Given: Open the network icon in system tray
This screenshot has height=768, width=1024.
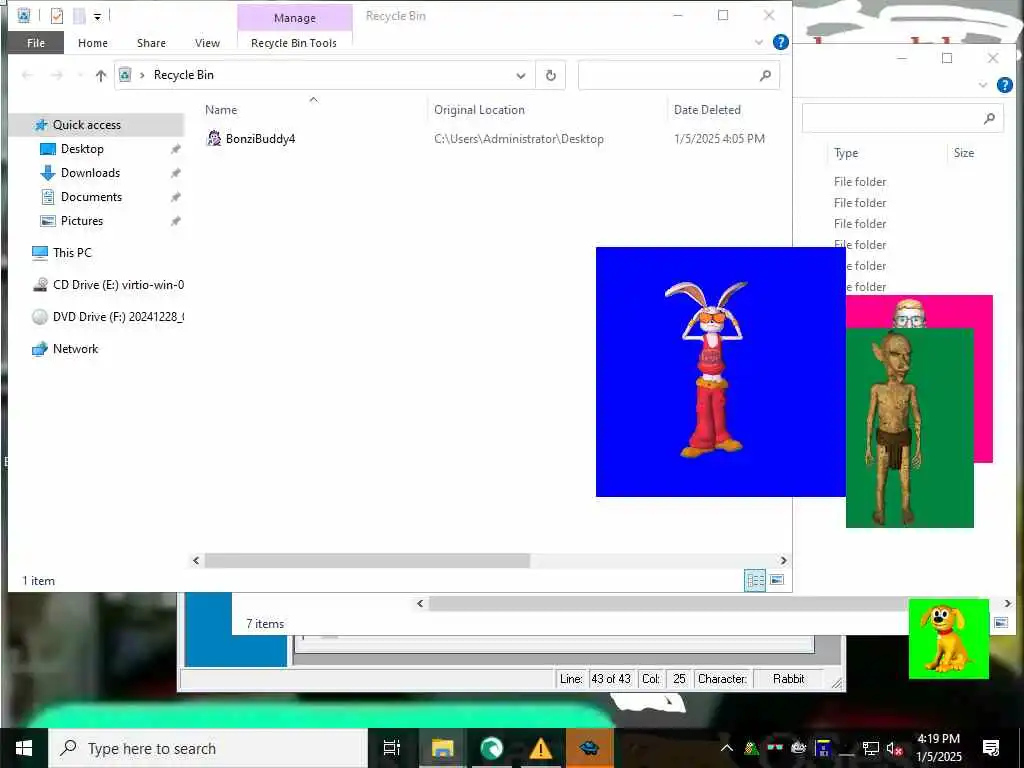Looking at the screenshot, I should point(870,749).
